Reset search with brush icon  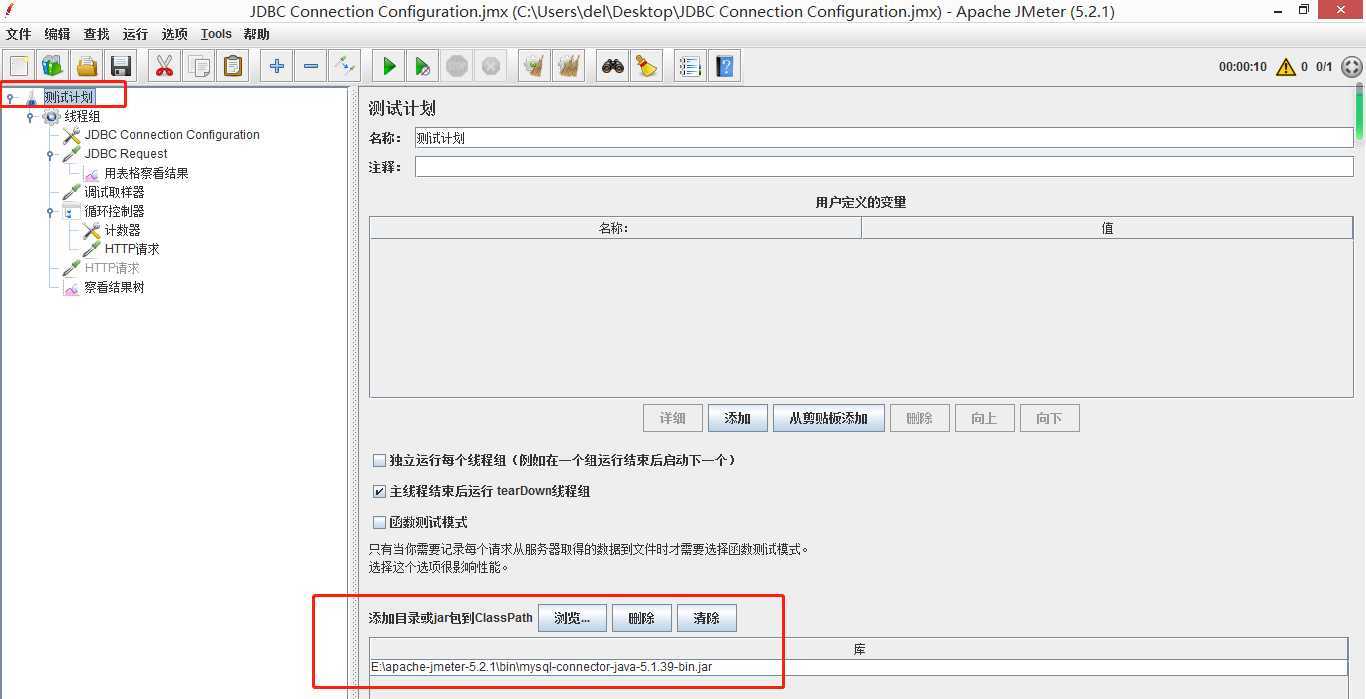(x=647, y=66)
